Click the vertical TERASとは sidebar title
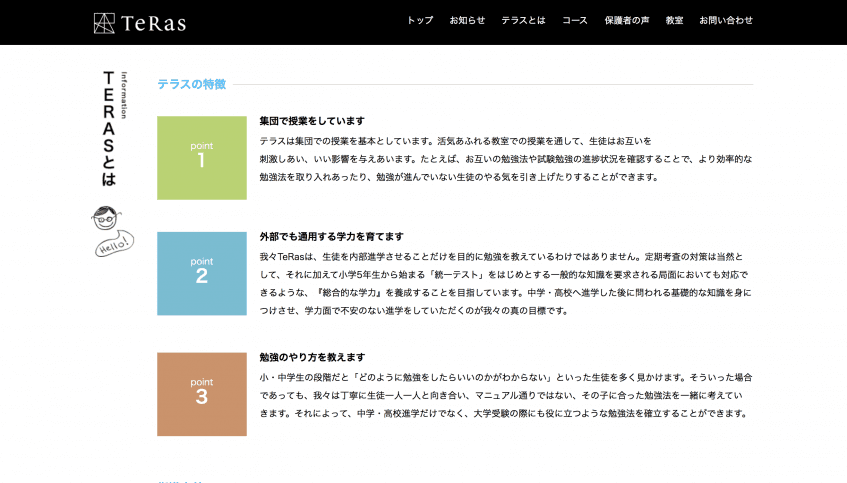 point(109,129)
